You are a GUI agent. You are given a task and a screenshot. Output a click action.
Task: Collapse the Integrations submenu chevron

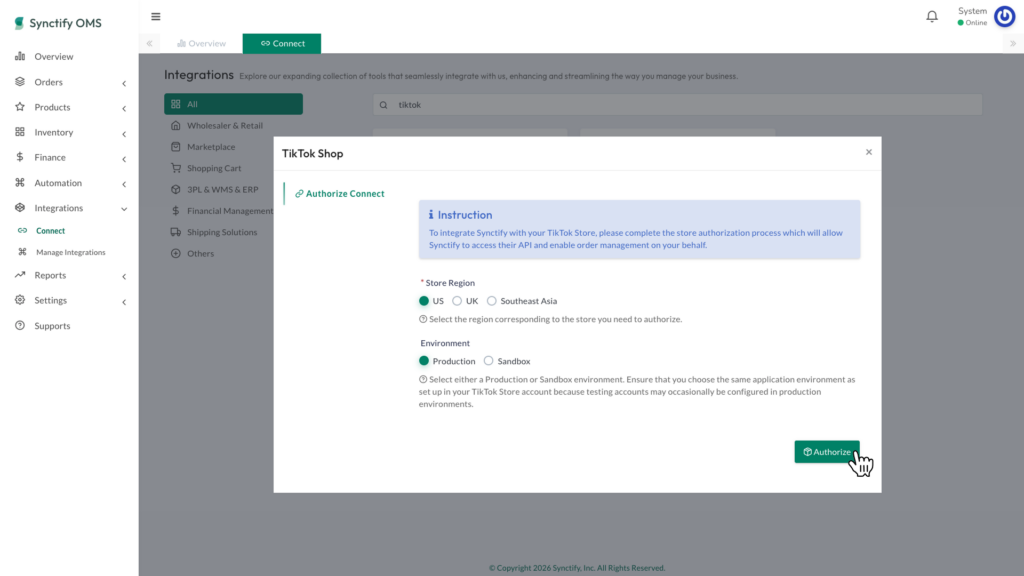click(x=124, y=209)
